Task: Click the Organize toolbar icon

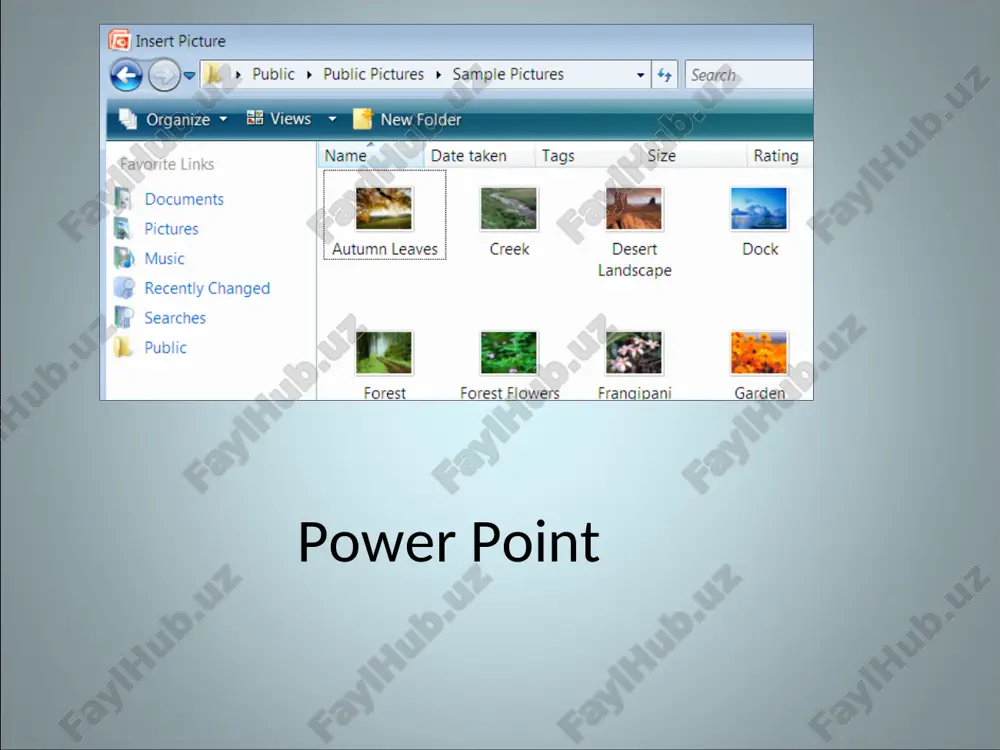Action: click(x=128, y=119)
